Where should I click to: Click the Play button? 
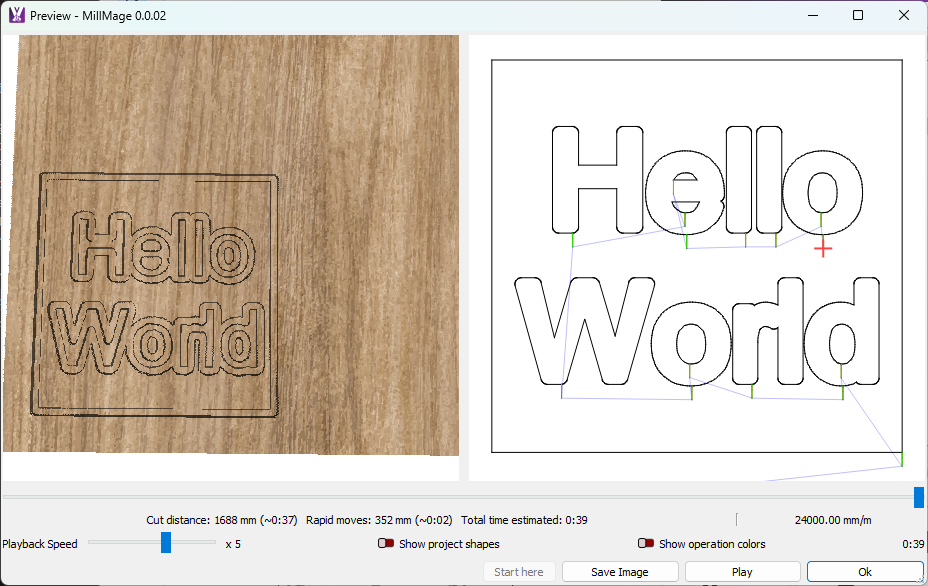[742, 572]
